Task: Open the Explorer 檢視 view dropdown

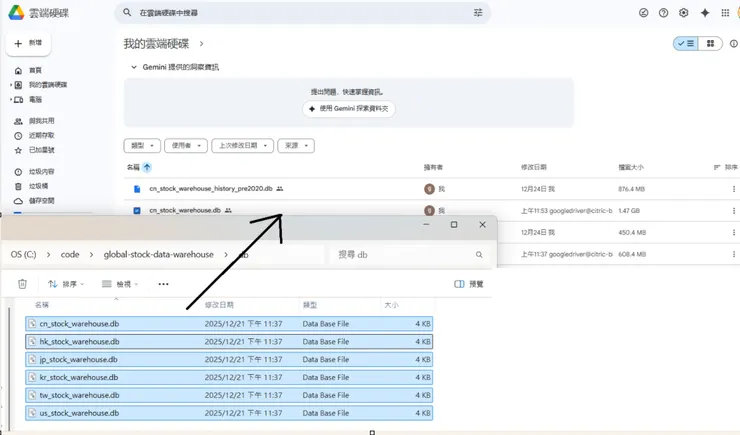Action: 120,284
